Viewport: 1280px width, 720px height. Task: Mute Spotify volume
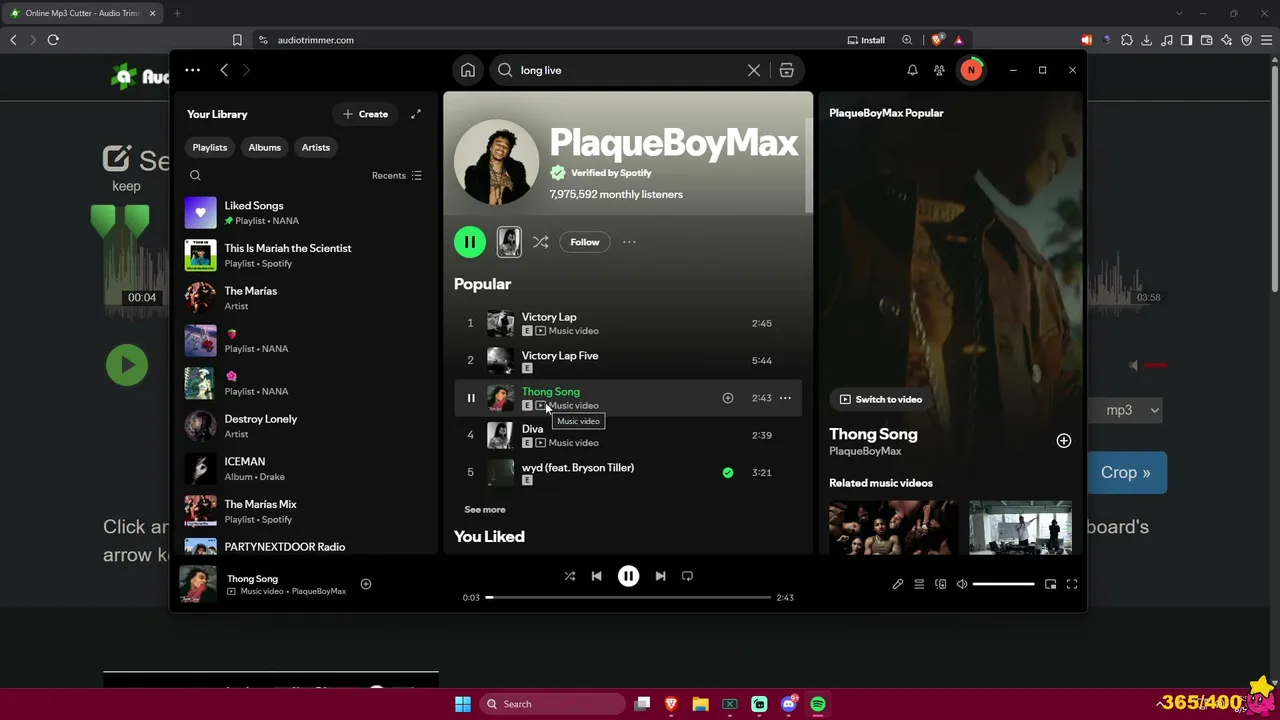[962, 584]
